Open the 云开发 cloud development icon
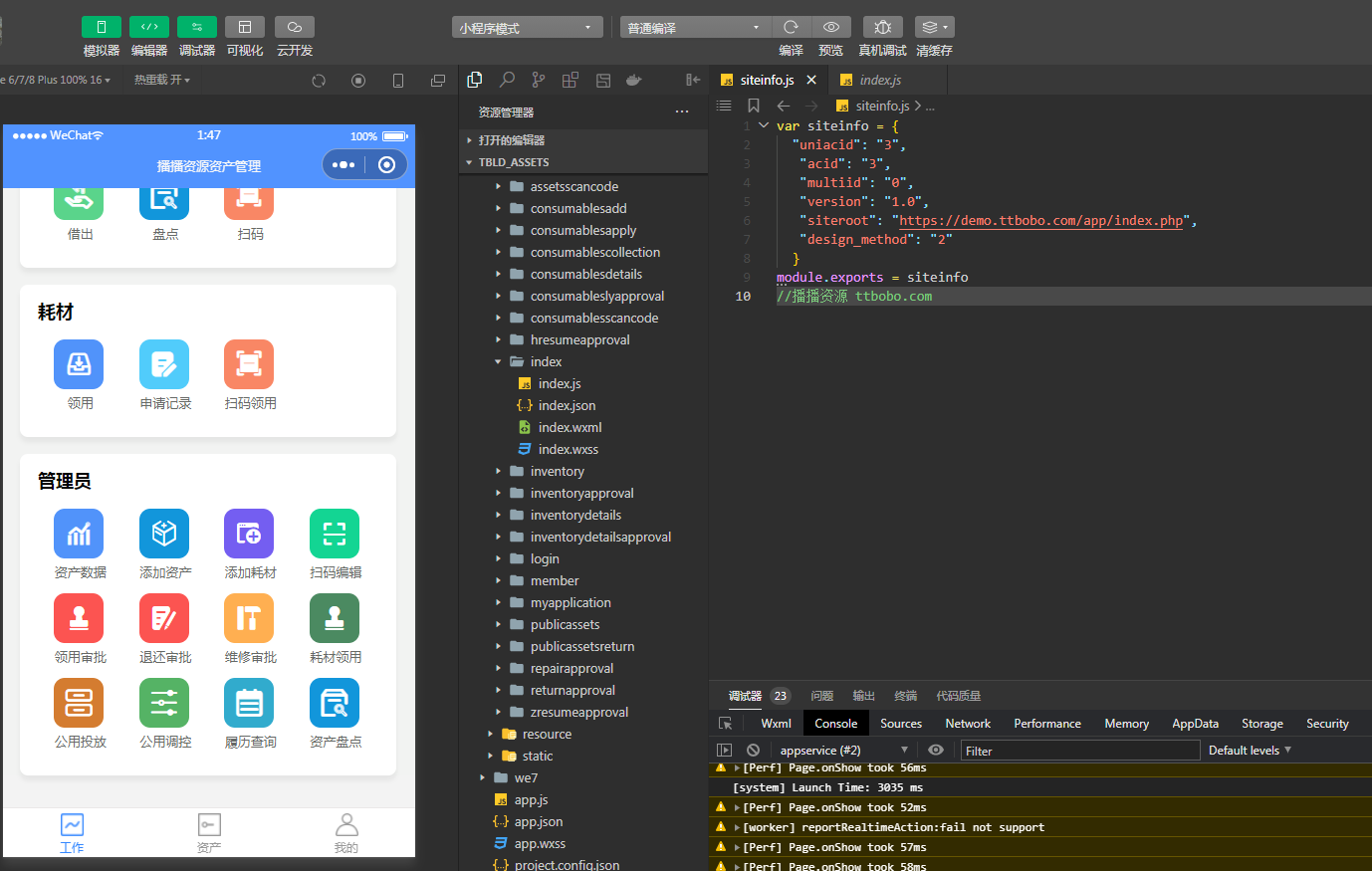This screenshot has height=871, width=1372. coord(295,27)
